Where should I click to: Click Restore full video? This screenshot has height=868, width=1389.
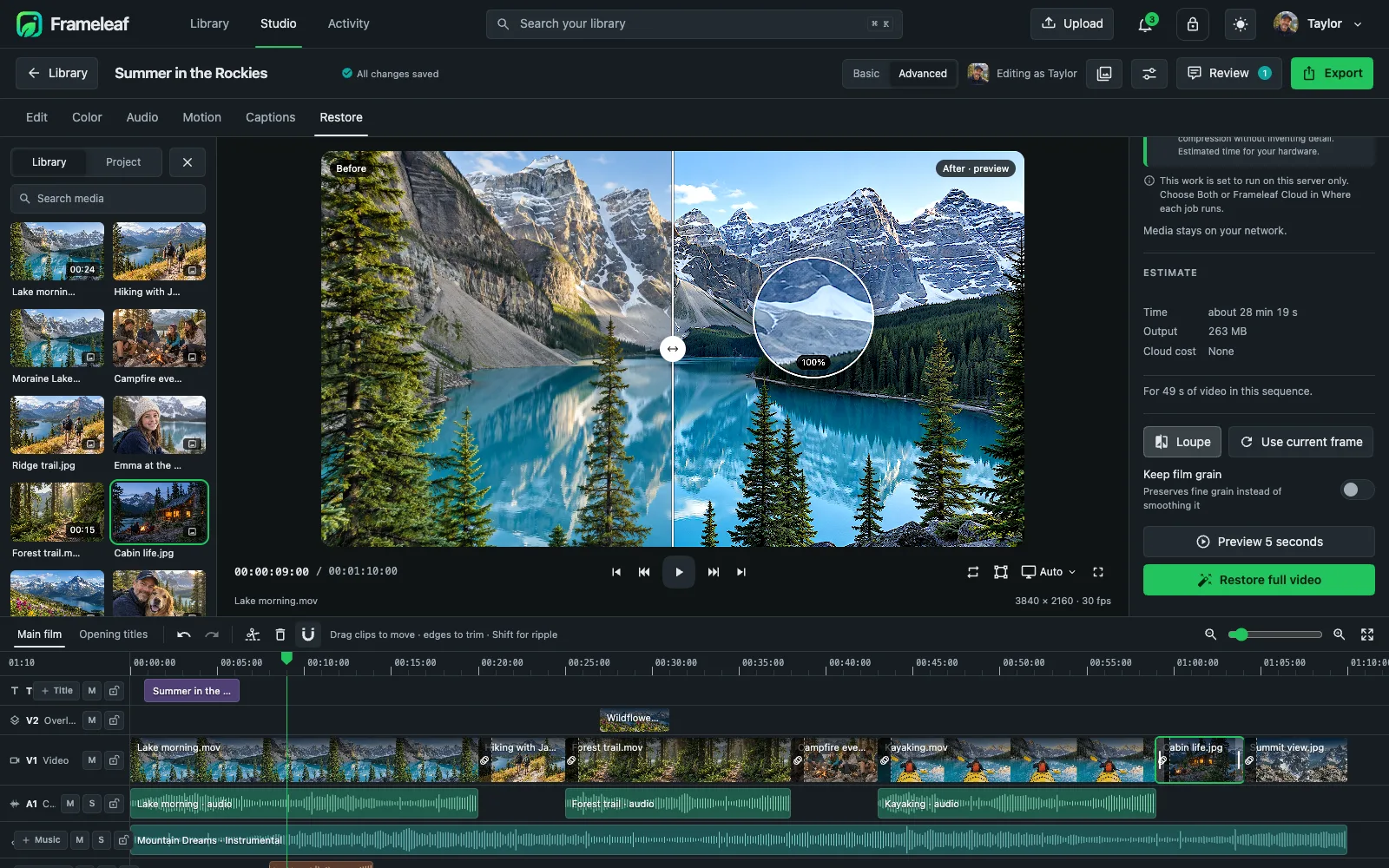click(1259, 580)
